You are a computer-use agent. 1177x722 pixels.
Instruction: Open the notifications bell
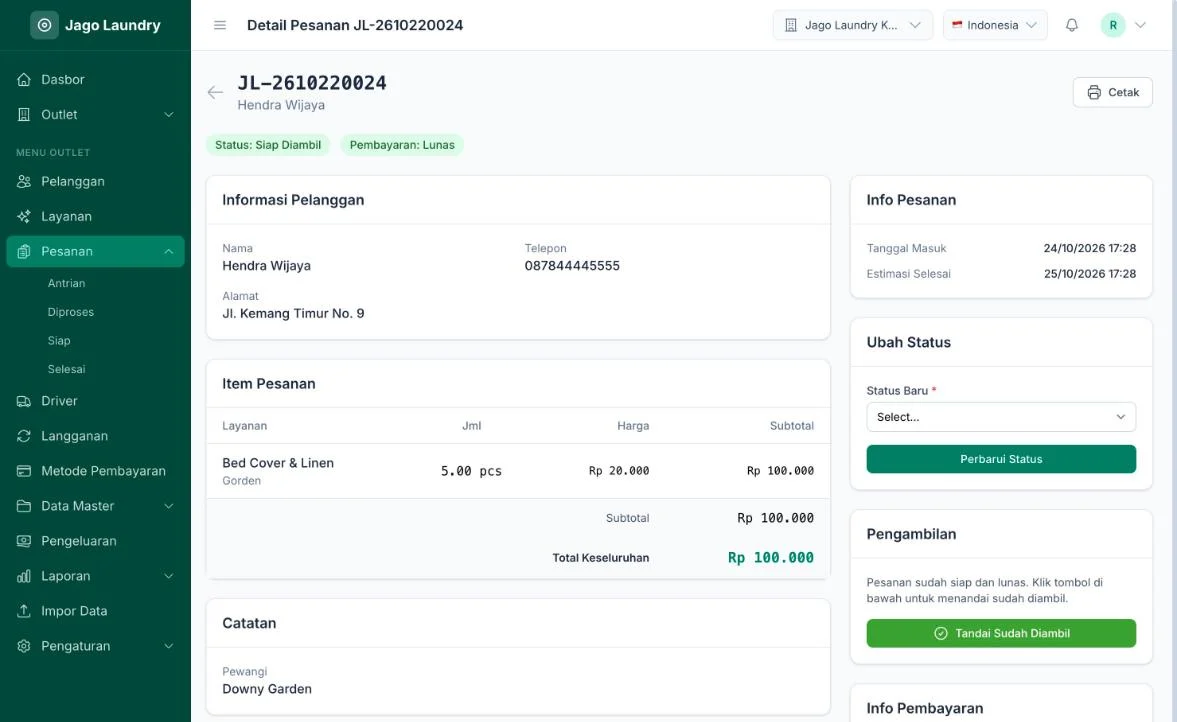(1072, 25)
